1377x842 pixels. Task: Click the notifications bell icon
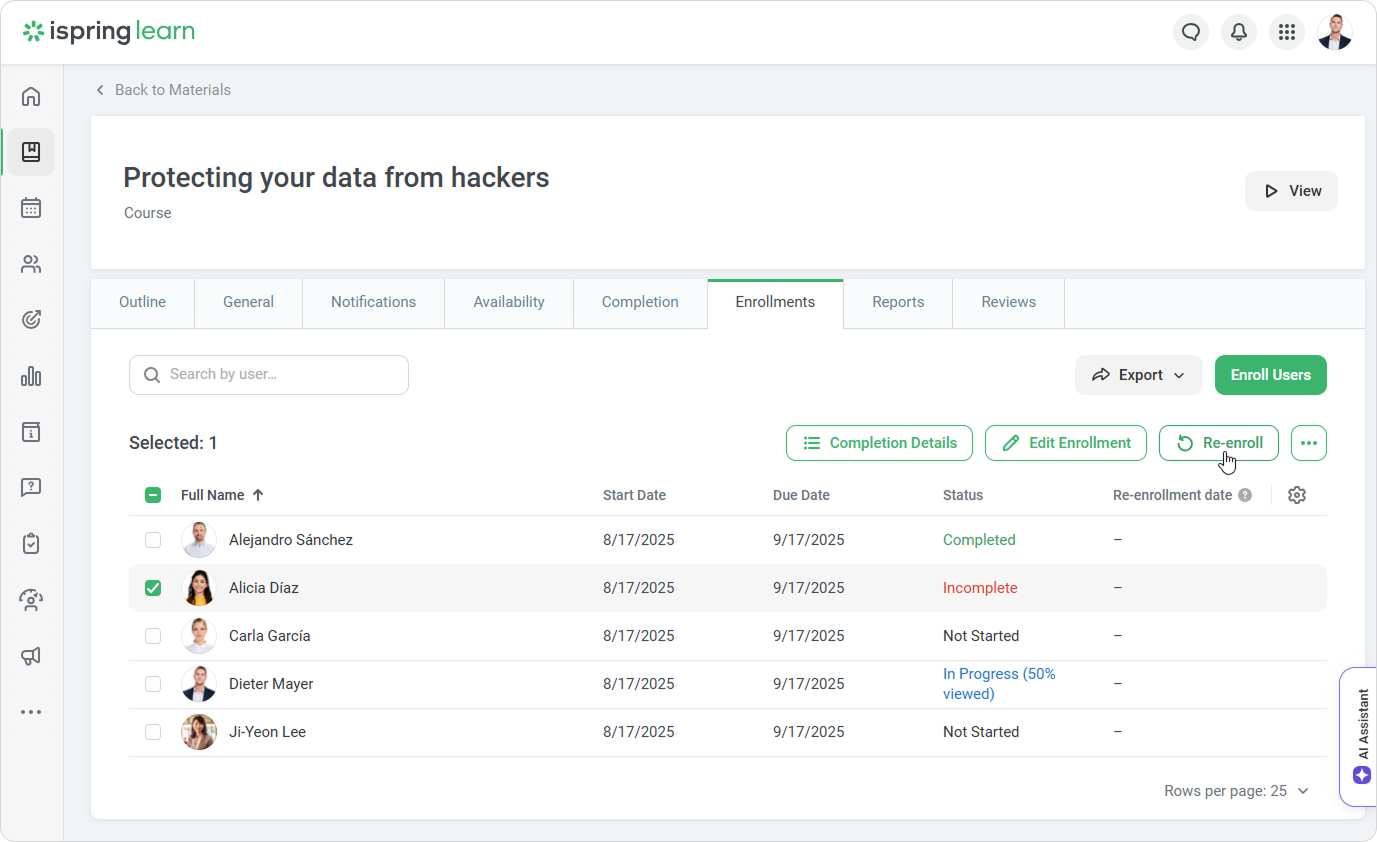pyautogui.click(x=1239, y=32)
